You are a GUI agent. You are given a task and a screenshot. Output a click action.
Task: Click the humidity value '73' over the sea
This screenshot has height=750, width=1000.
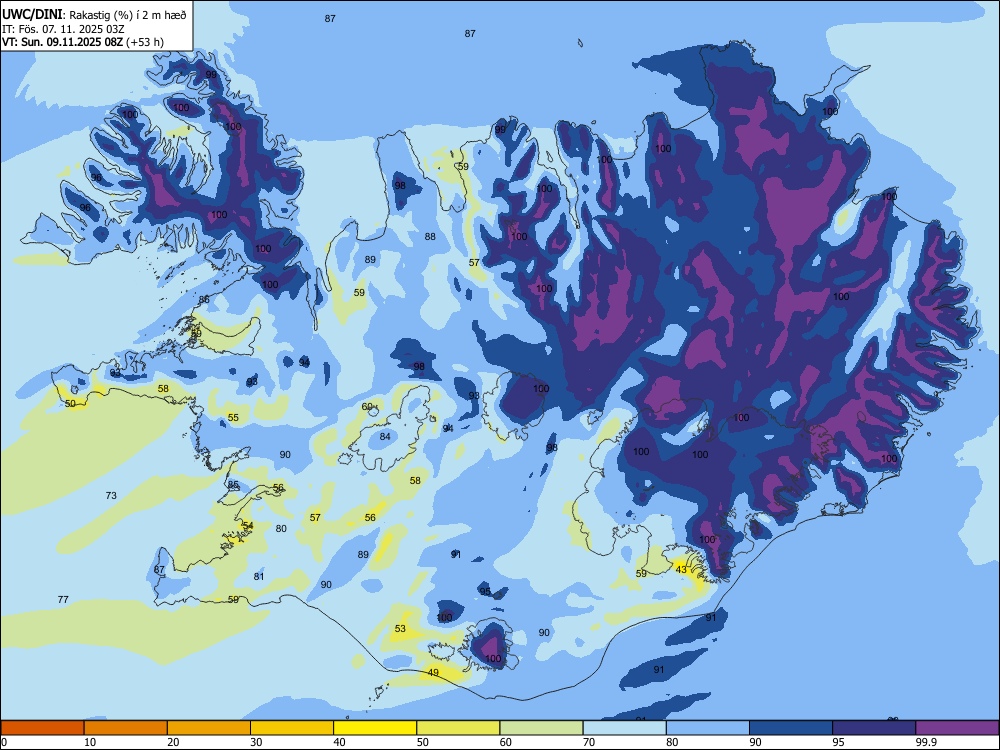(111, 495)
